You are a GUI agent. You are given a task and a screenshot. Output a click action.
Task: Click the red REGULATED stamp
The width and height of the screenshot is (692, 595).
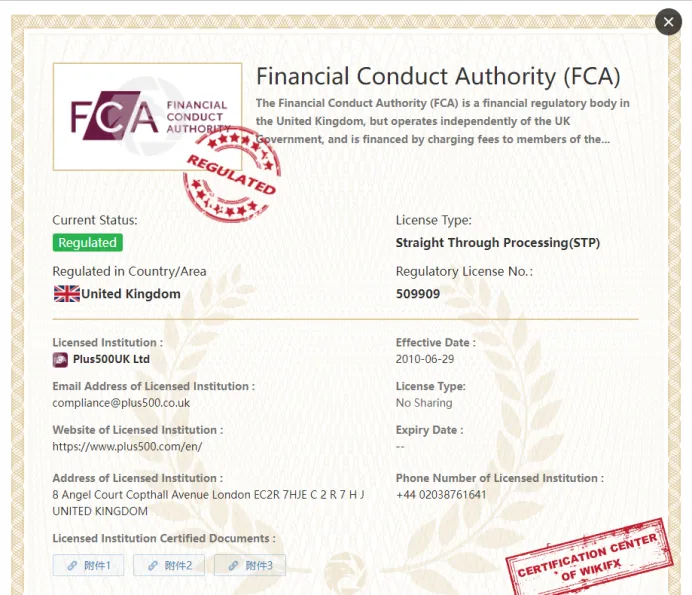click(232, 175)
